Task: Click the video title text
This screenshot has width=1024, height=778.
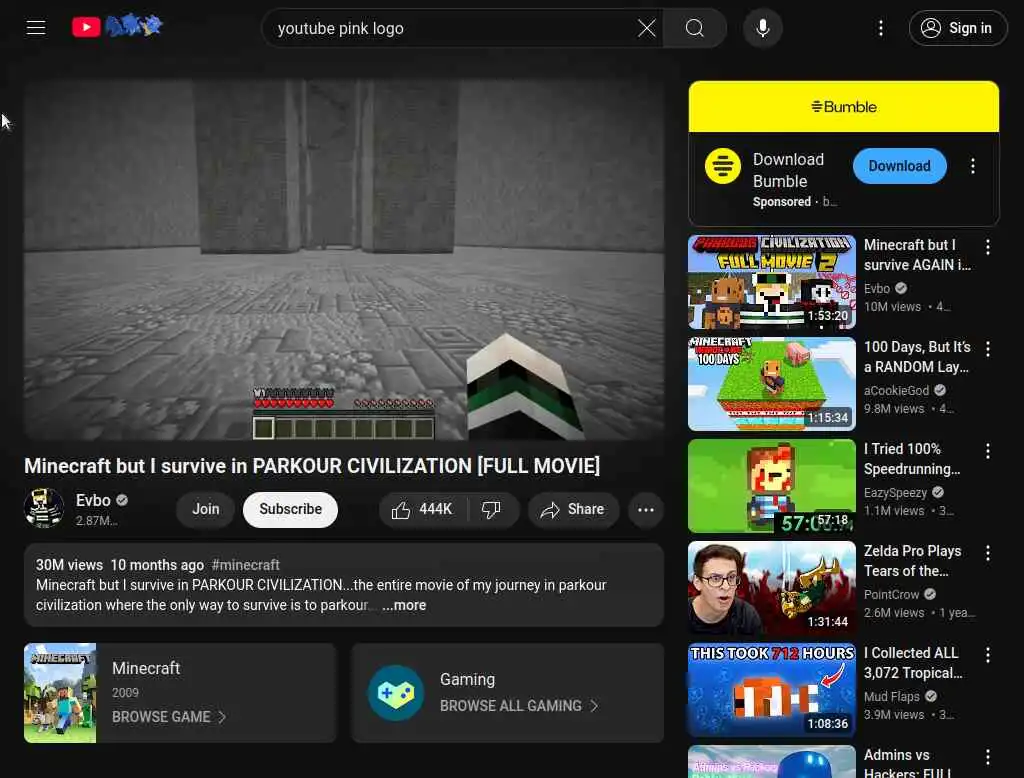Action: [312, 466]
